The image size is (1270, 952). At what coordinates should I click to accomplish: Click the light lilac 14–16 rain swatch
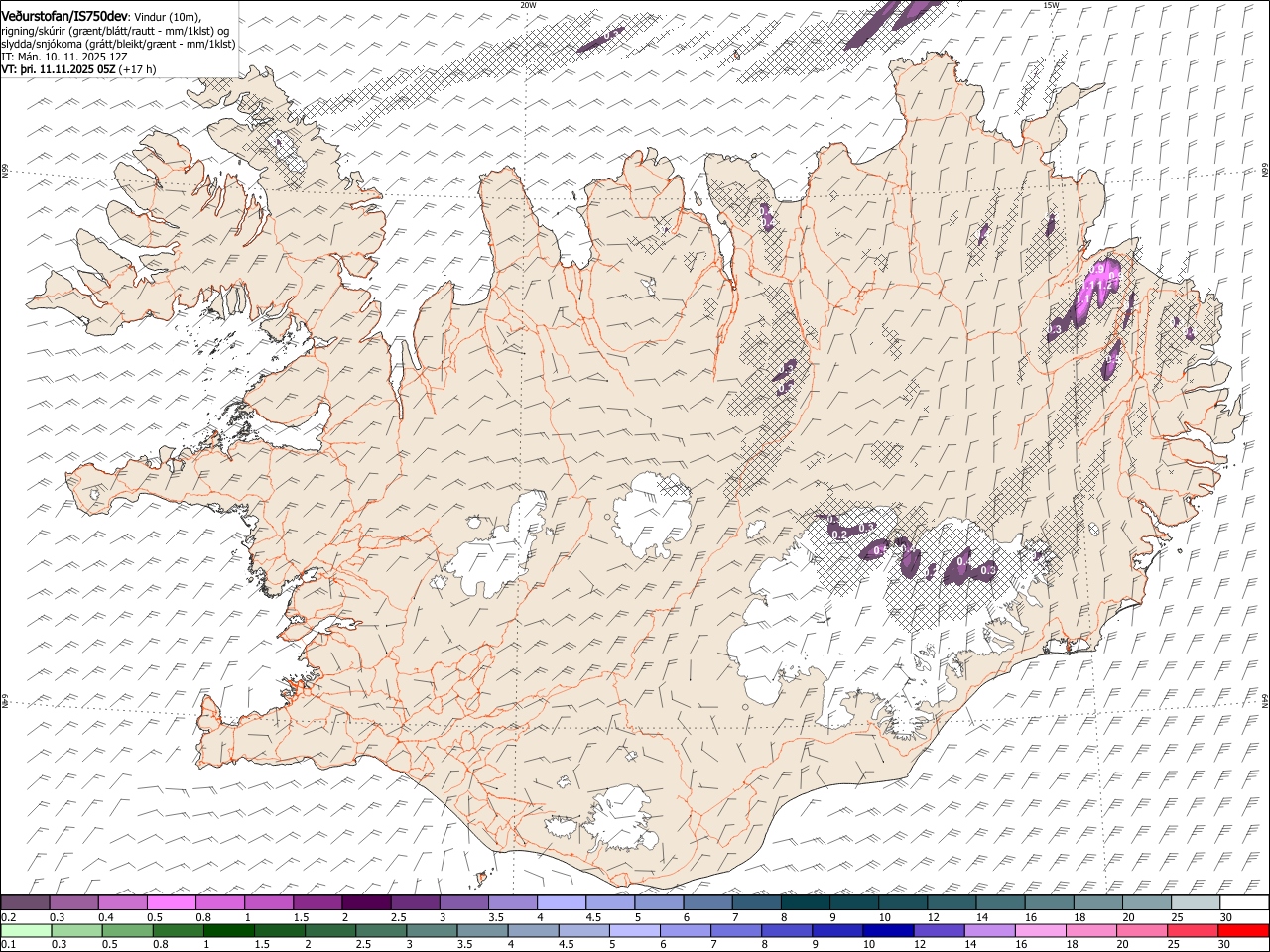pos(989,930)
